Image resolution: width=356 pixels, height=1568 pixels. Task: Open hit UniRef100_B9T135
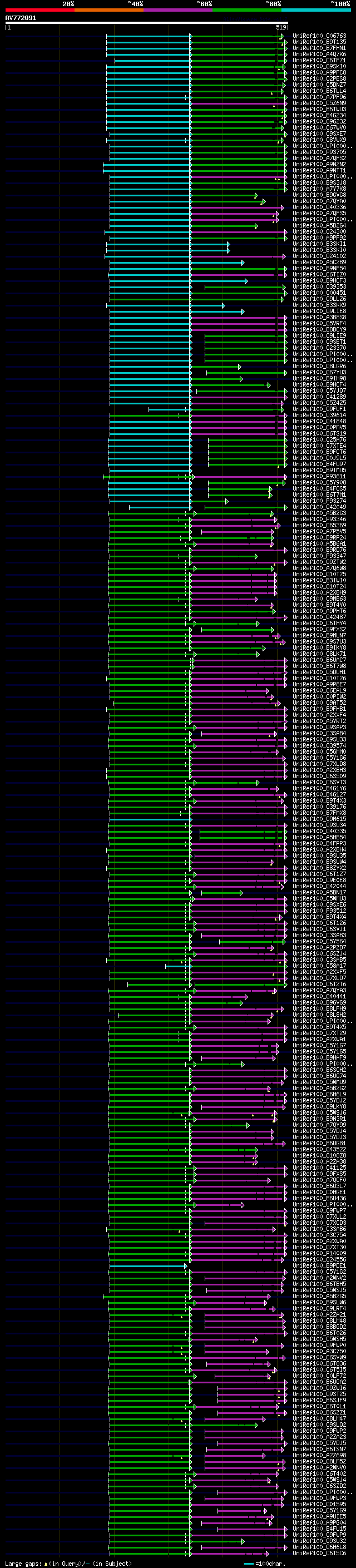[x=319, y=42]
